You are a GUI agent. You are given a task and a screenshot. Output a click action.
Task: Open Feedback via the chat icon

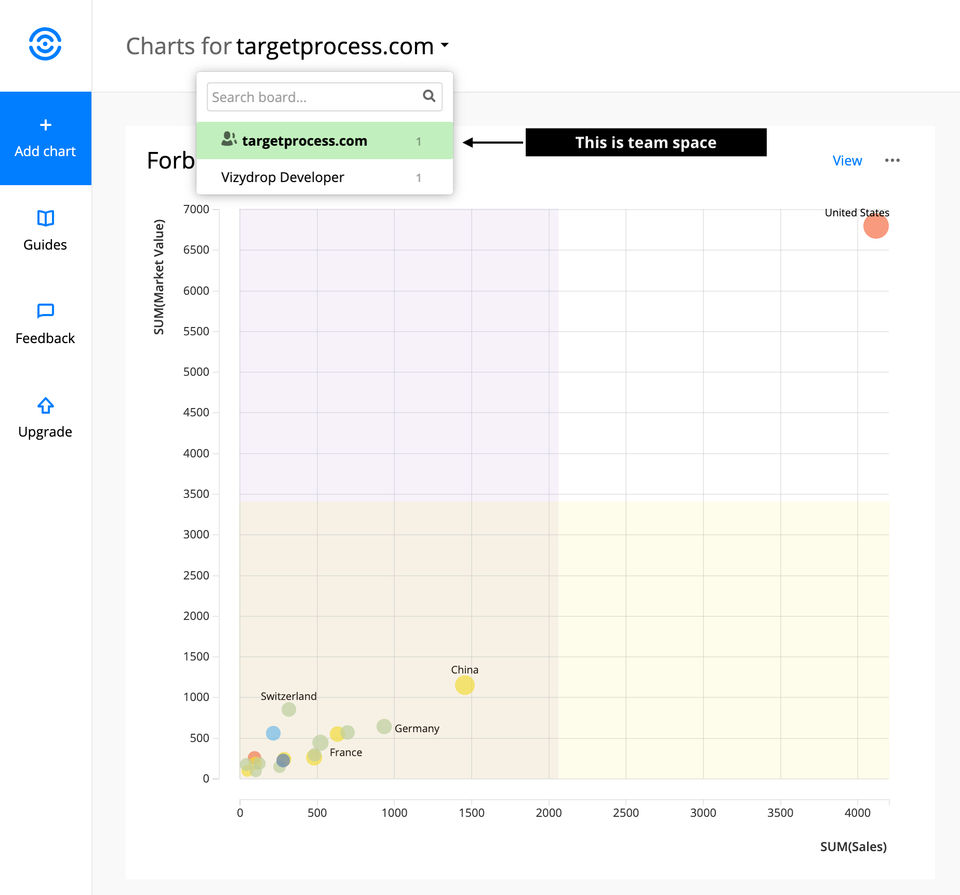tap(45, 311)
